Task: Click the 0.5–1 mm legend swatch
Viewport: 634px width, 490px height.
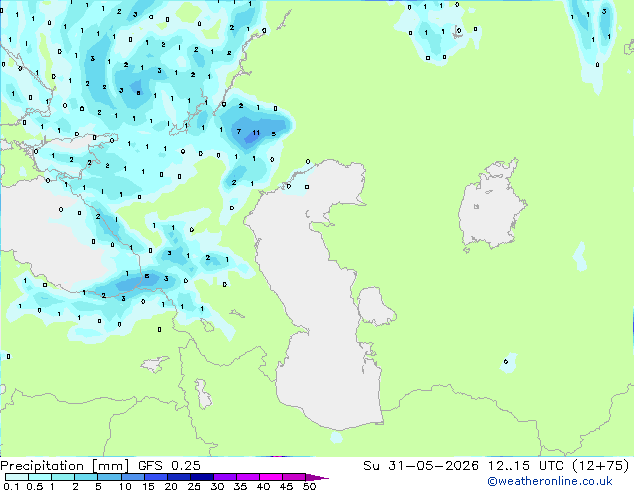Action: 40,477
